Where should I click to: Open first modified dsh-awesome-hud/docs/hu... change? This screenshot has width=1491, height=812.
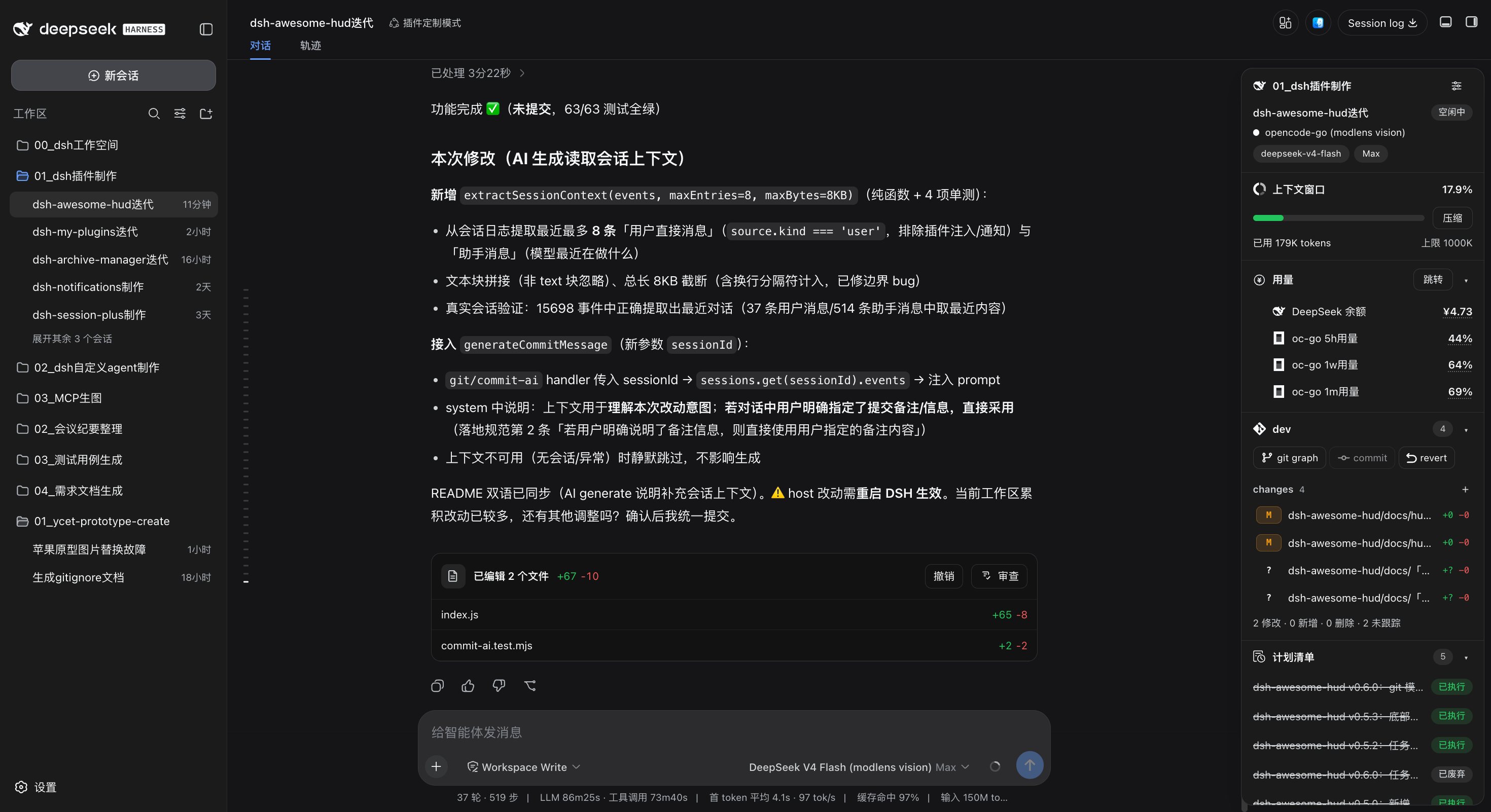click(x=1363, y=515)
